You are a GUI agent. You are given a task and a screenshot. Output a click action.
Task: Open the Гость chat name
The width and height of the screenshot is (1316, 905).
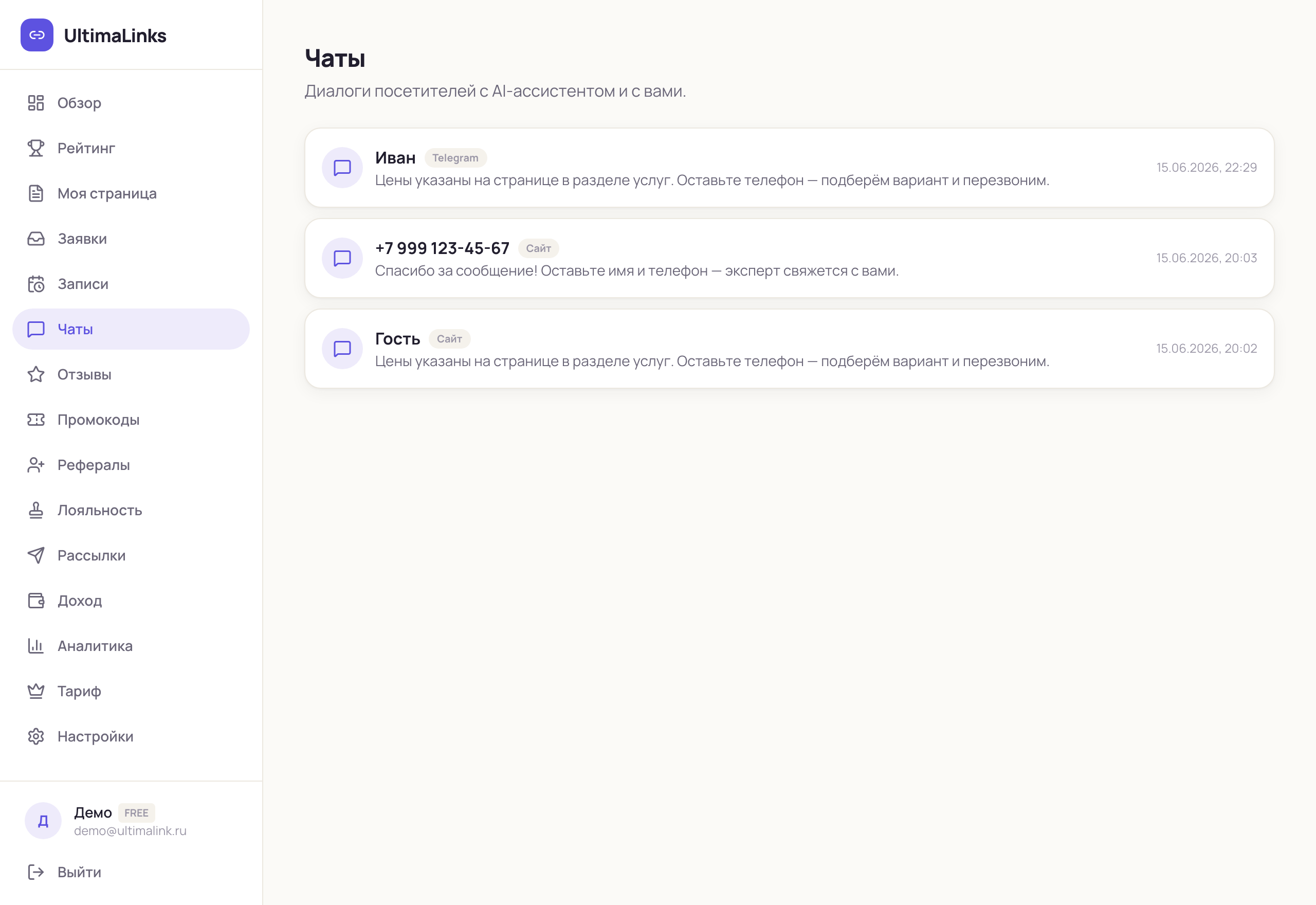(397, 339)
